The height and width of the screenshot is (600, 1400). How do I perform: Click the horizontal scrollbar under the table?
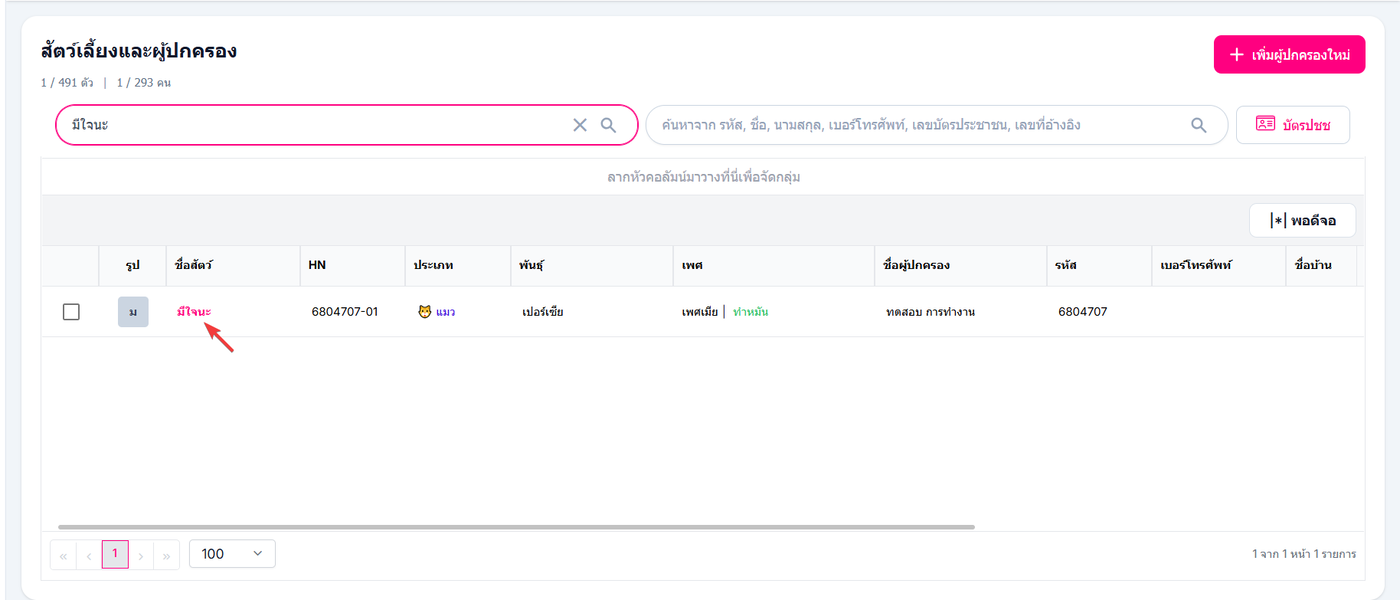(x=516, y=526)
